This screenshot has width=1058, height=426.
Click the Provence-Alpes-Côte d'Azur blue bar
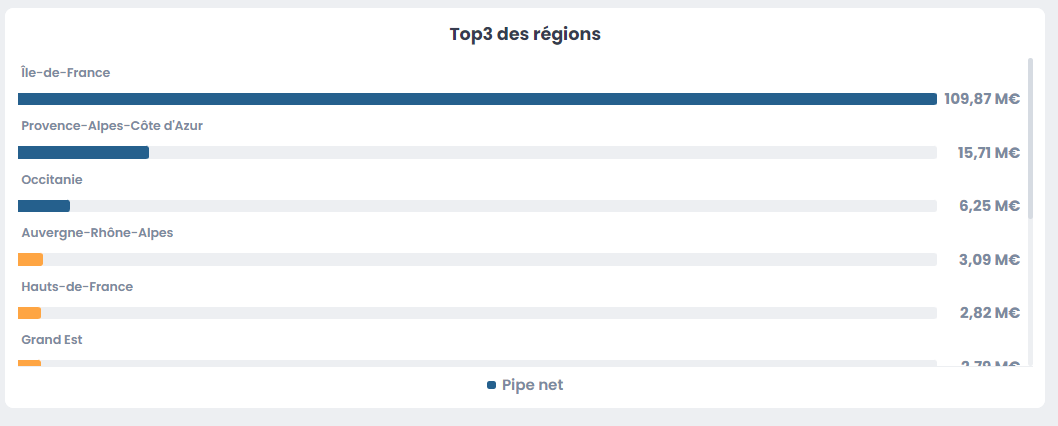point(83,153)
